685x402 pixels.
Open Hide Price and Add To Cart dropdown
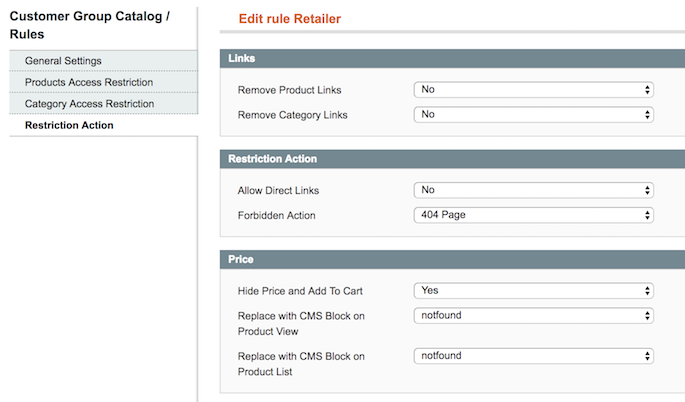(533, 291)
